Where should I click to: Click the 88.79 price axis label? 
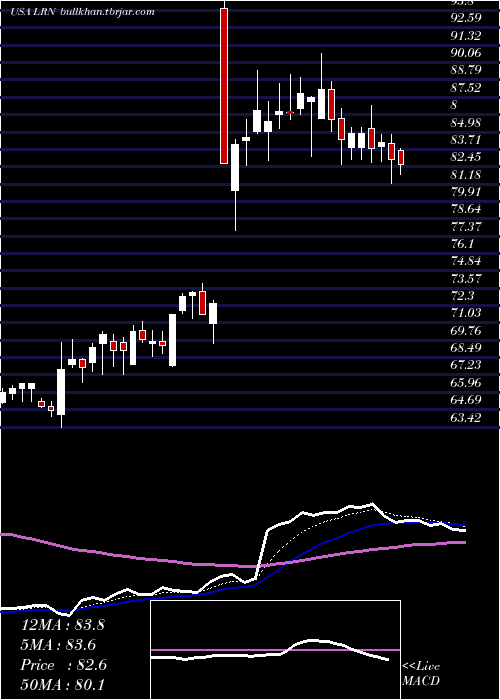pos(467,70)
